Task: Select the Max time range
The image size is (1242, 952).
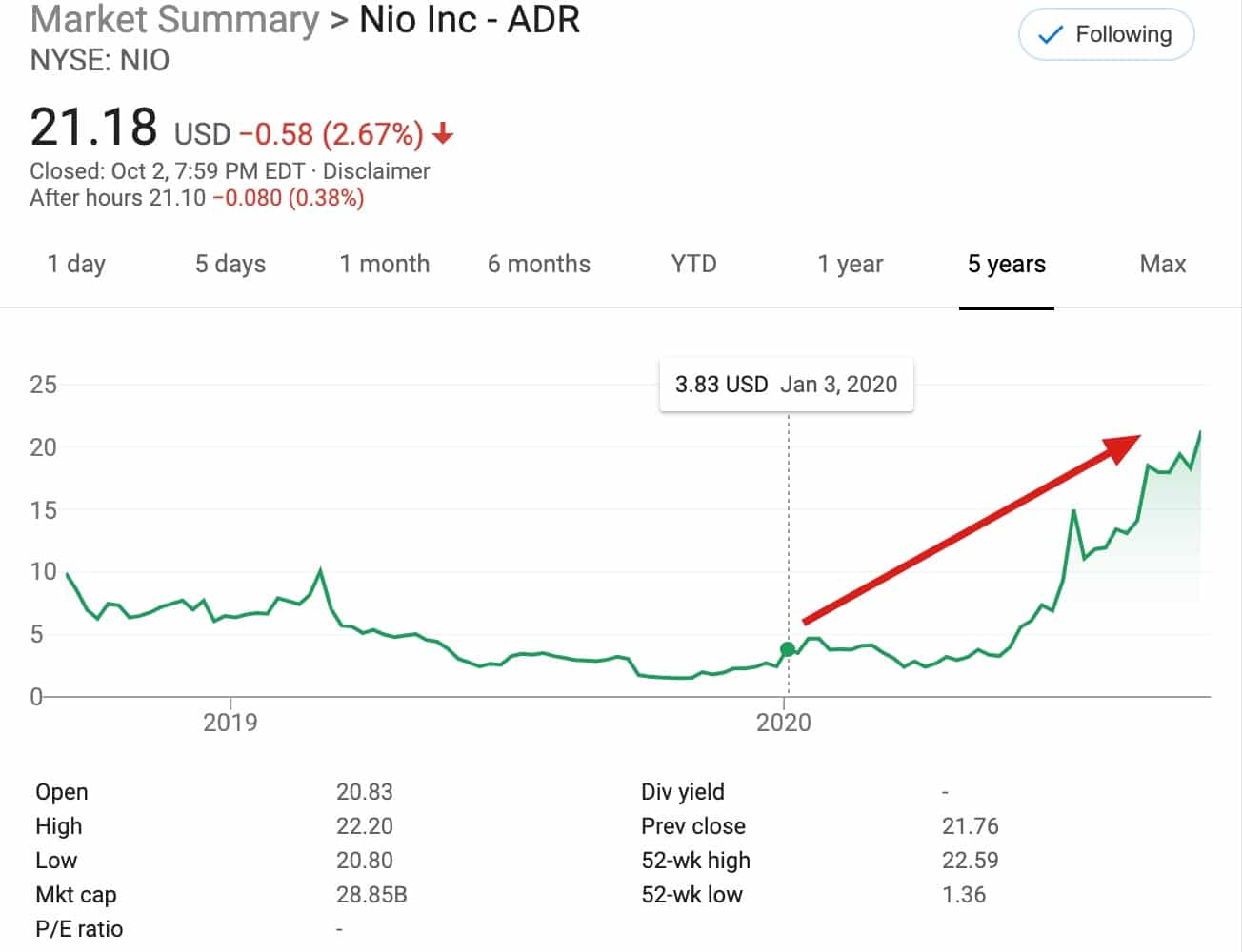Action: click(x=1163, y=265)
